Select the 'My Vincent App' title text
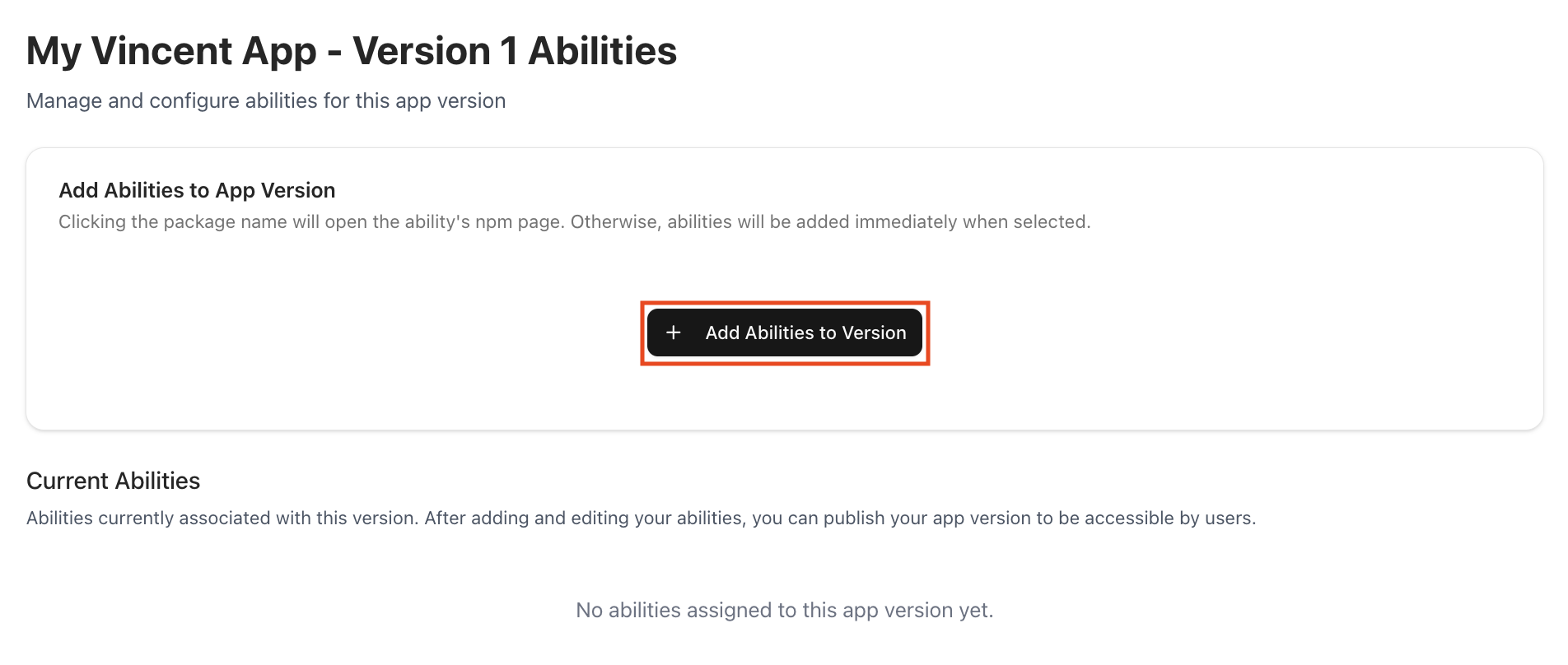Screen dimensions: 1568x665 (171, 51)
